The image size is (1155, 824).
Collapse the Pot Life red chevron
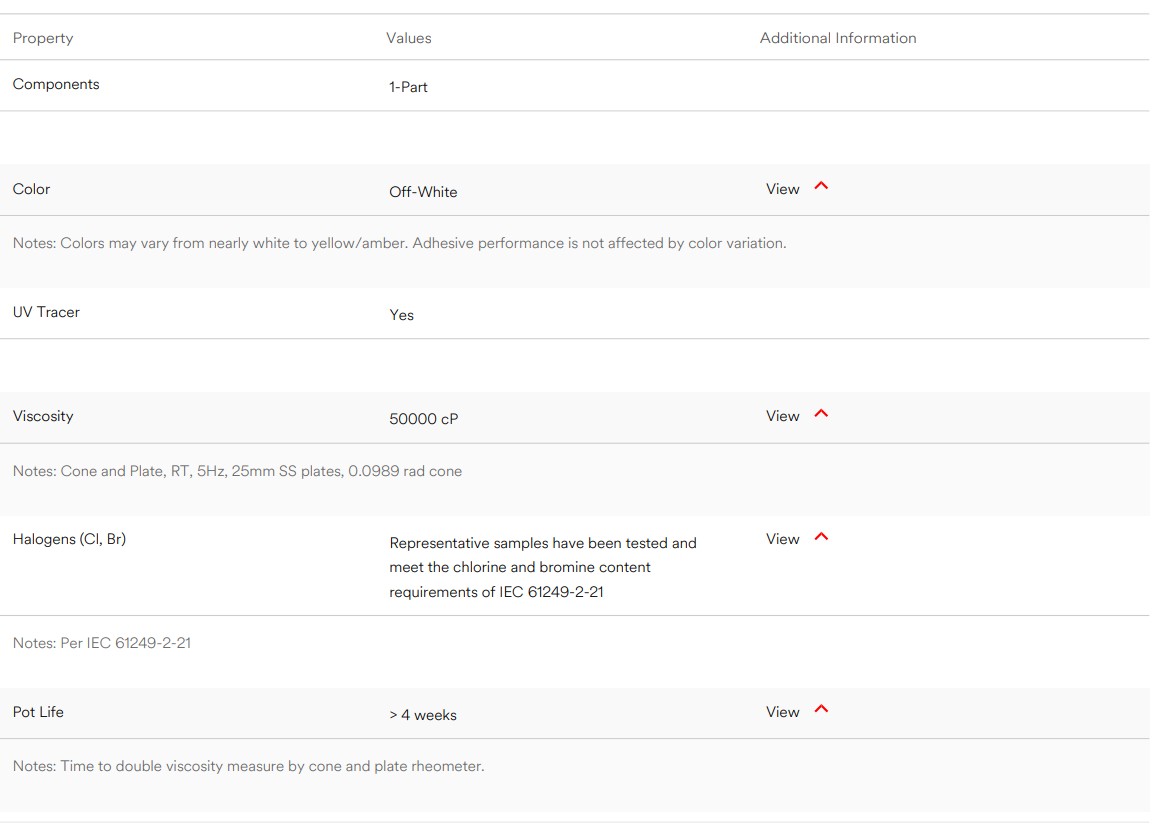[821, 710]
